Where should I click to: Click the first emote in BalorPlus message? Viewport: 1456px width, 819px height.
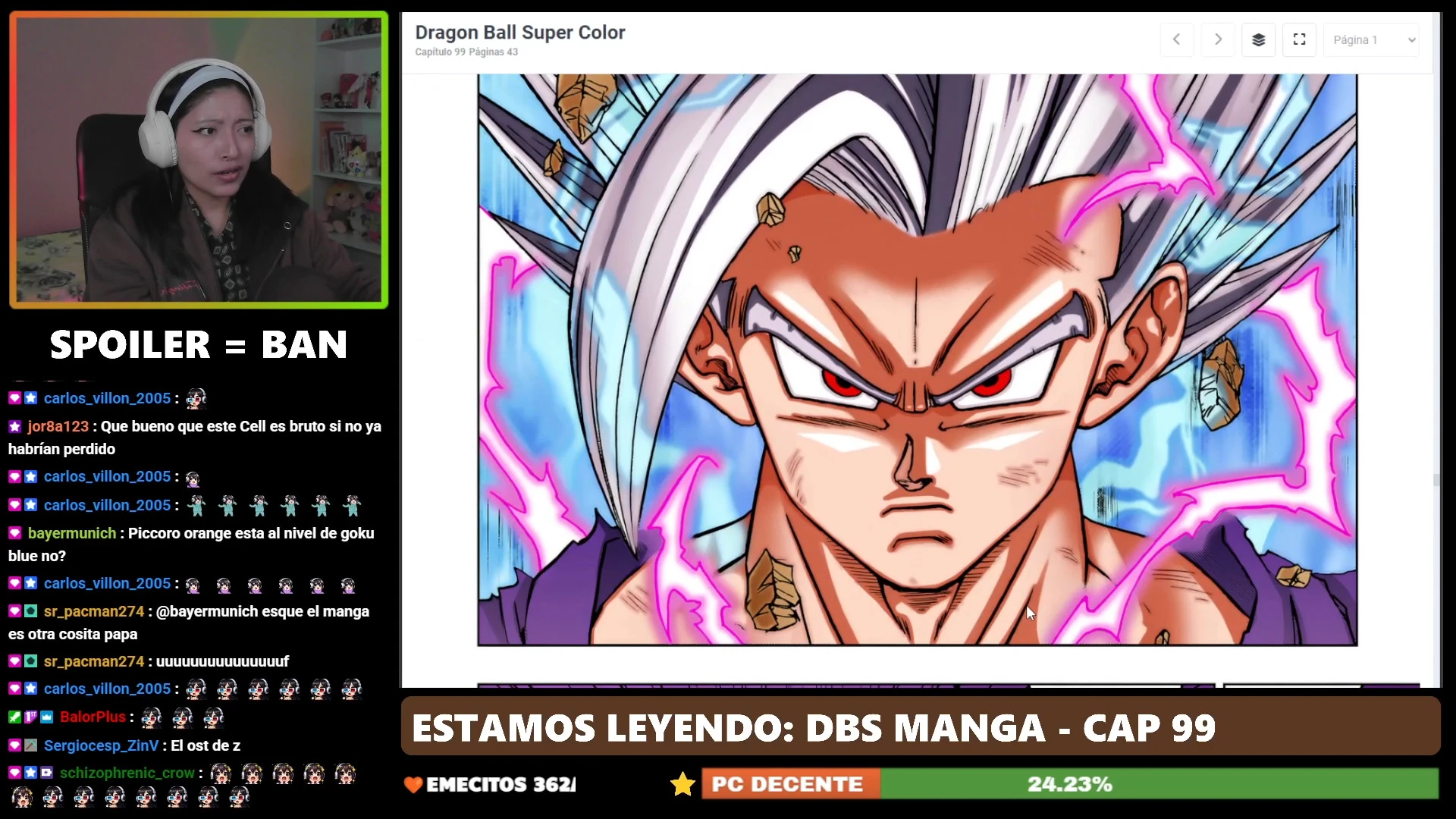[x=152, y=717]
